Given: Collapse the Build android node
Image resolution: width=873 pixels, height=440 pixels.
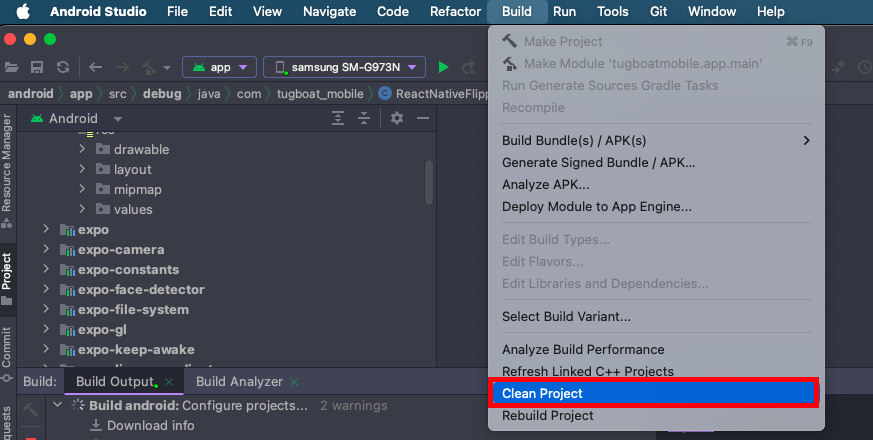Looking at the screenshot, I should [57, 405].
